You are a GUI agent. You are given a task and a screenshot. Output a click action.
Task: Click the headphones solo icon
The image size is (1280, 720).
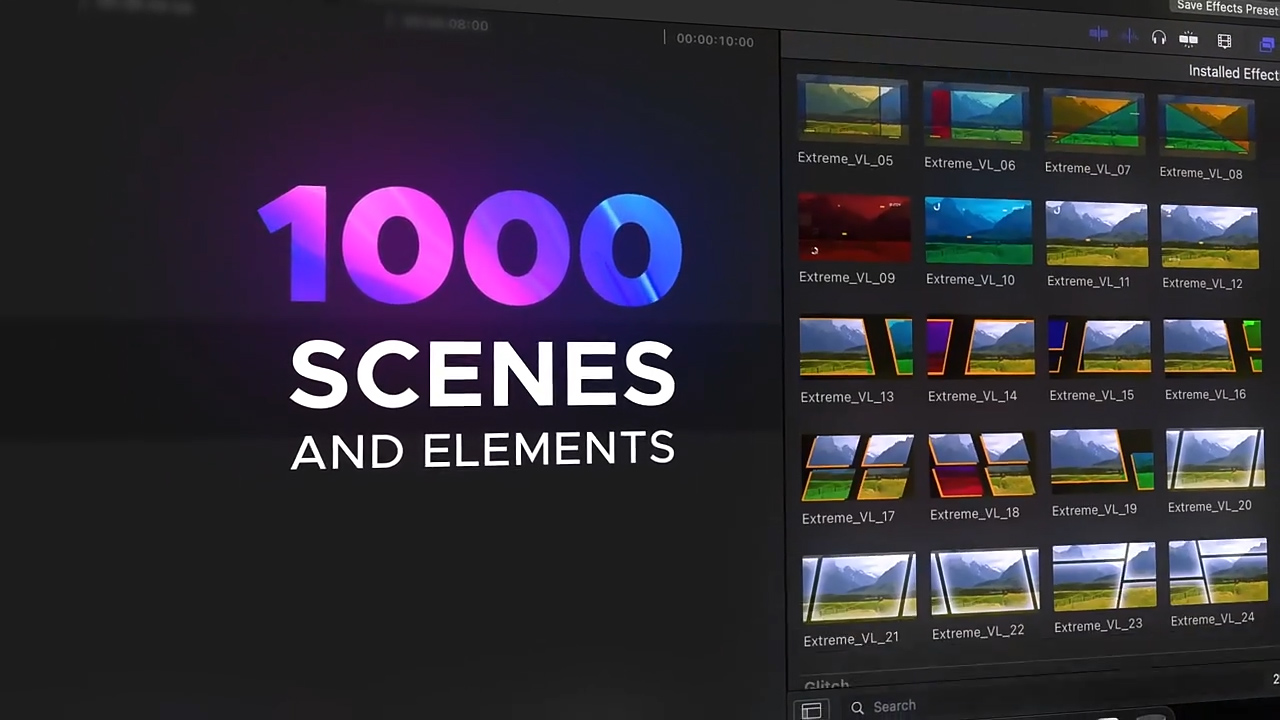tap(1158, 38)
